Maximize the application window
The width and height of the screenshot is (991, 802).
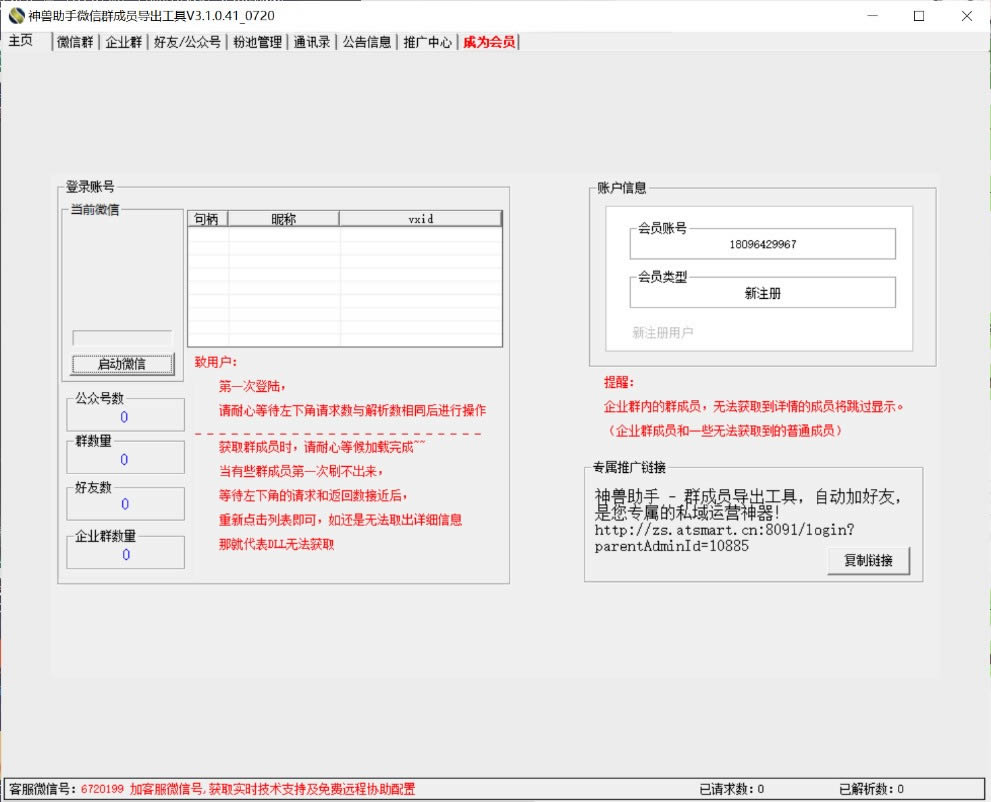918,16
